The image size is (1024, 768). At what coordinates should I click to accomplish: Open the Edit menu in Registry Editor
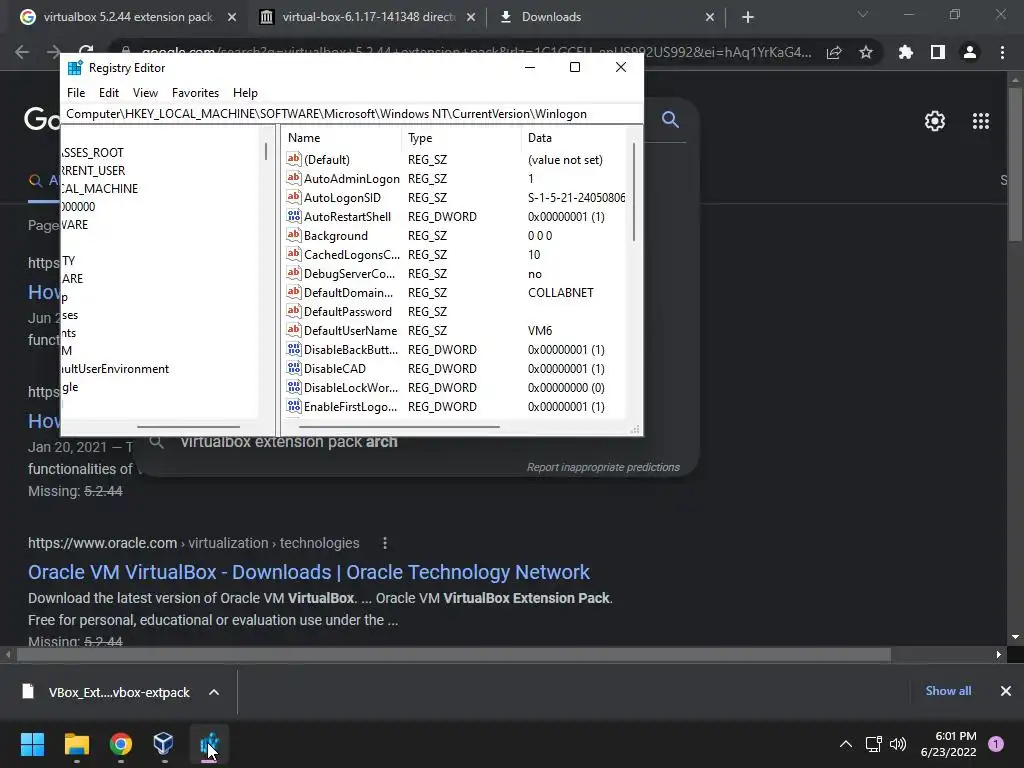click(x=108, y=93)
